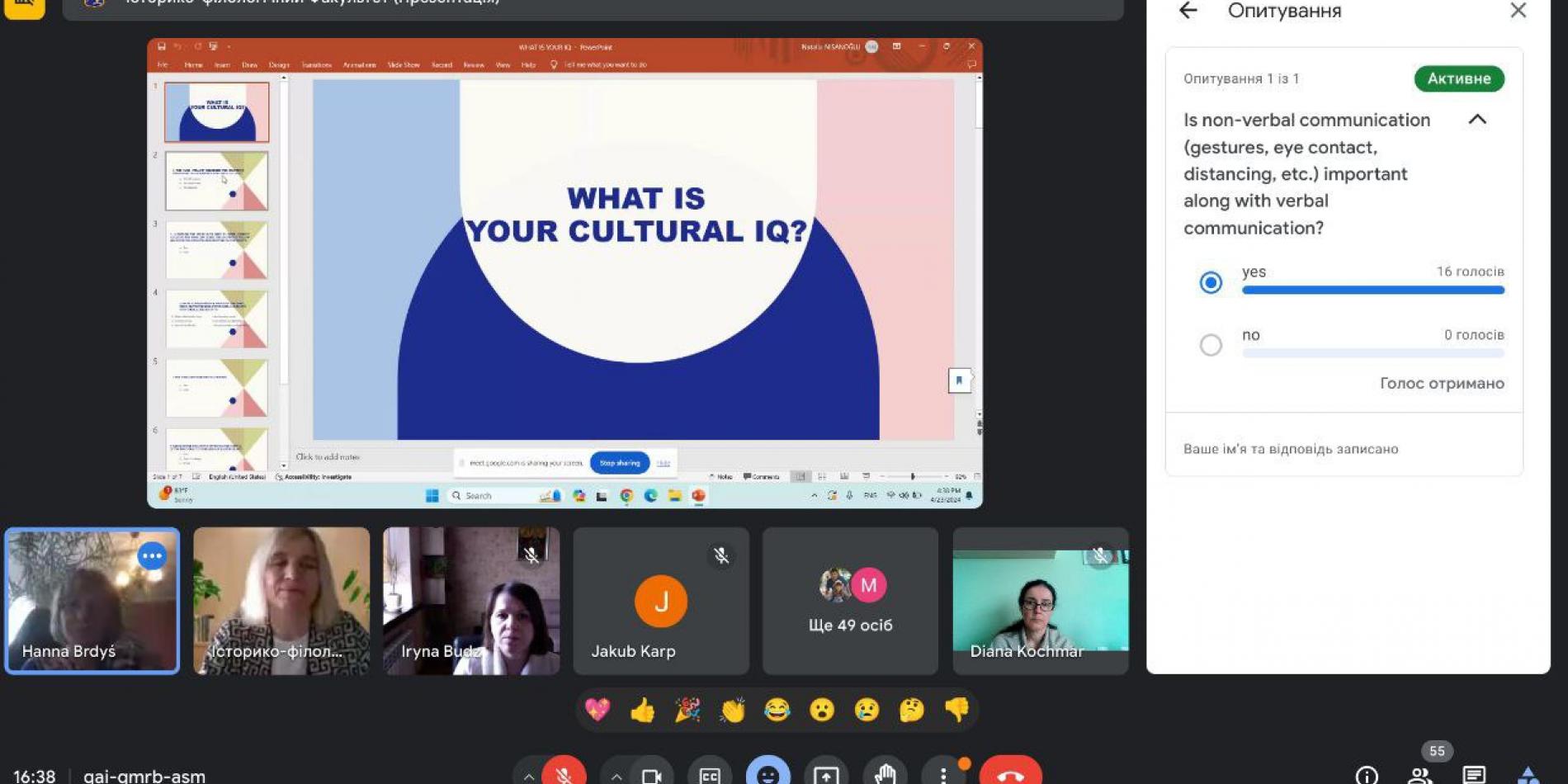The width and height of the screenshot is (1568, 784).
Task: Open the PowerPoint Animations tab
Action: (359, 64)
